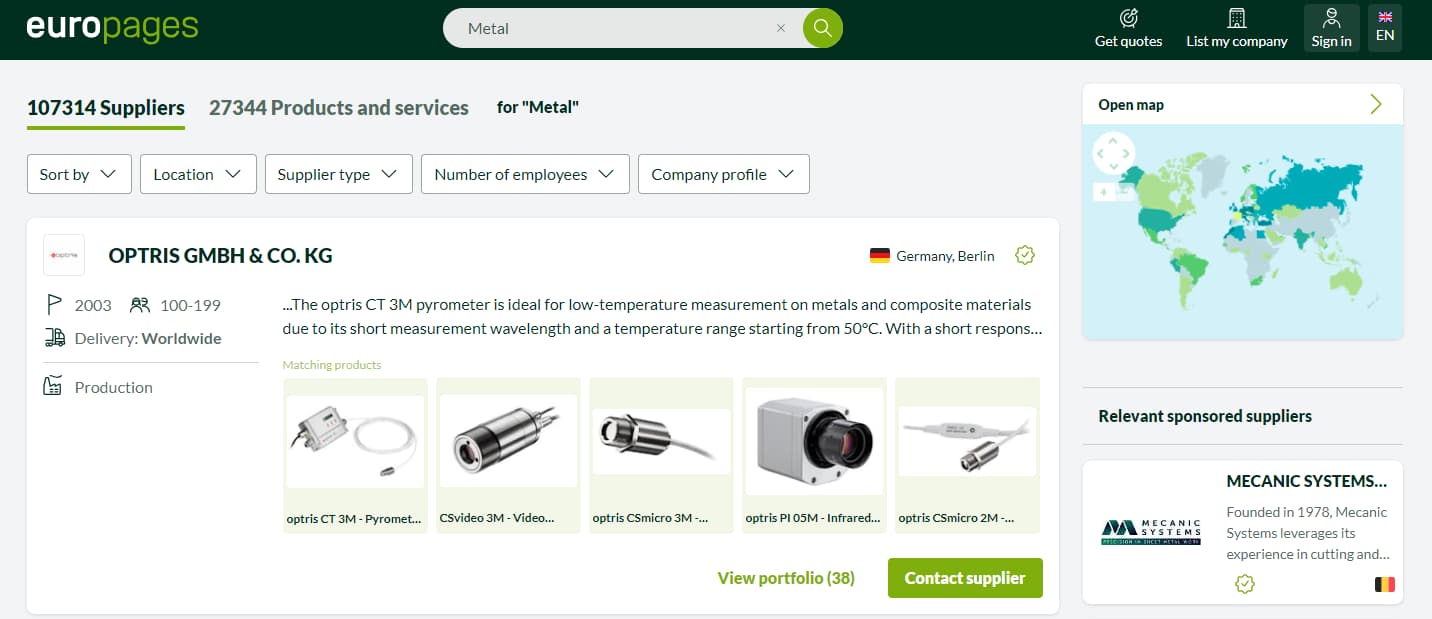The width and height of the screenshot is (1432, 619).
Task: Open map using the arrow chevron
Action: (1376, 104)
